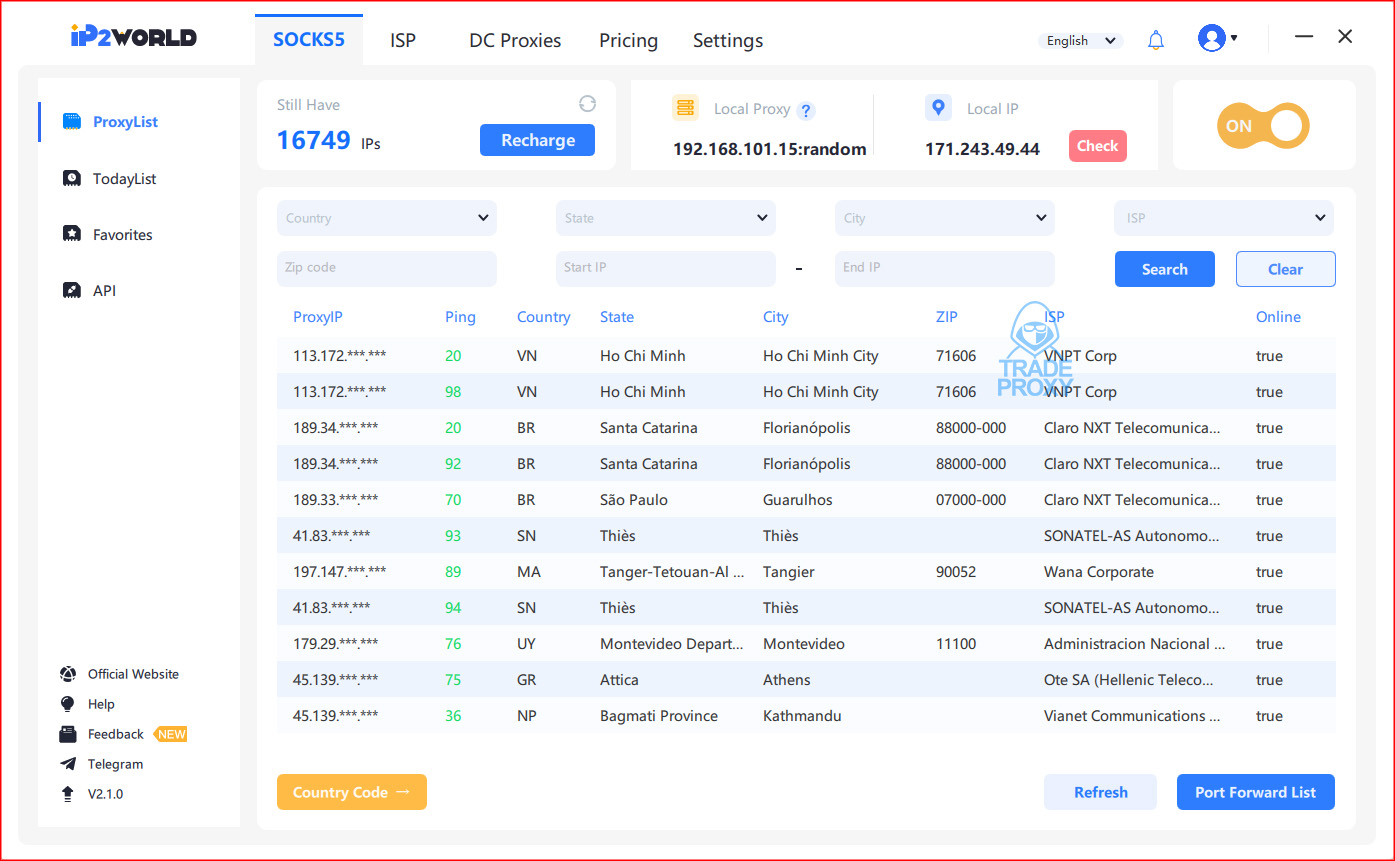Image resolution: width=1395 pixels, height=861 pixels.
Task: Expand the caret beside the user avatar
Action: click(x=1234, y=39)
